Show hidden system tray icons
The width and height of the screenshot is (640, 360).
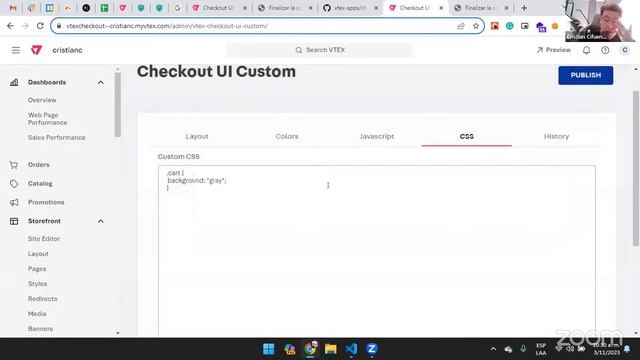pyautogui.click(x=493, y=349)
